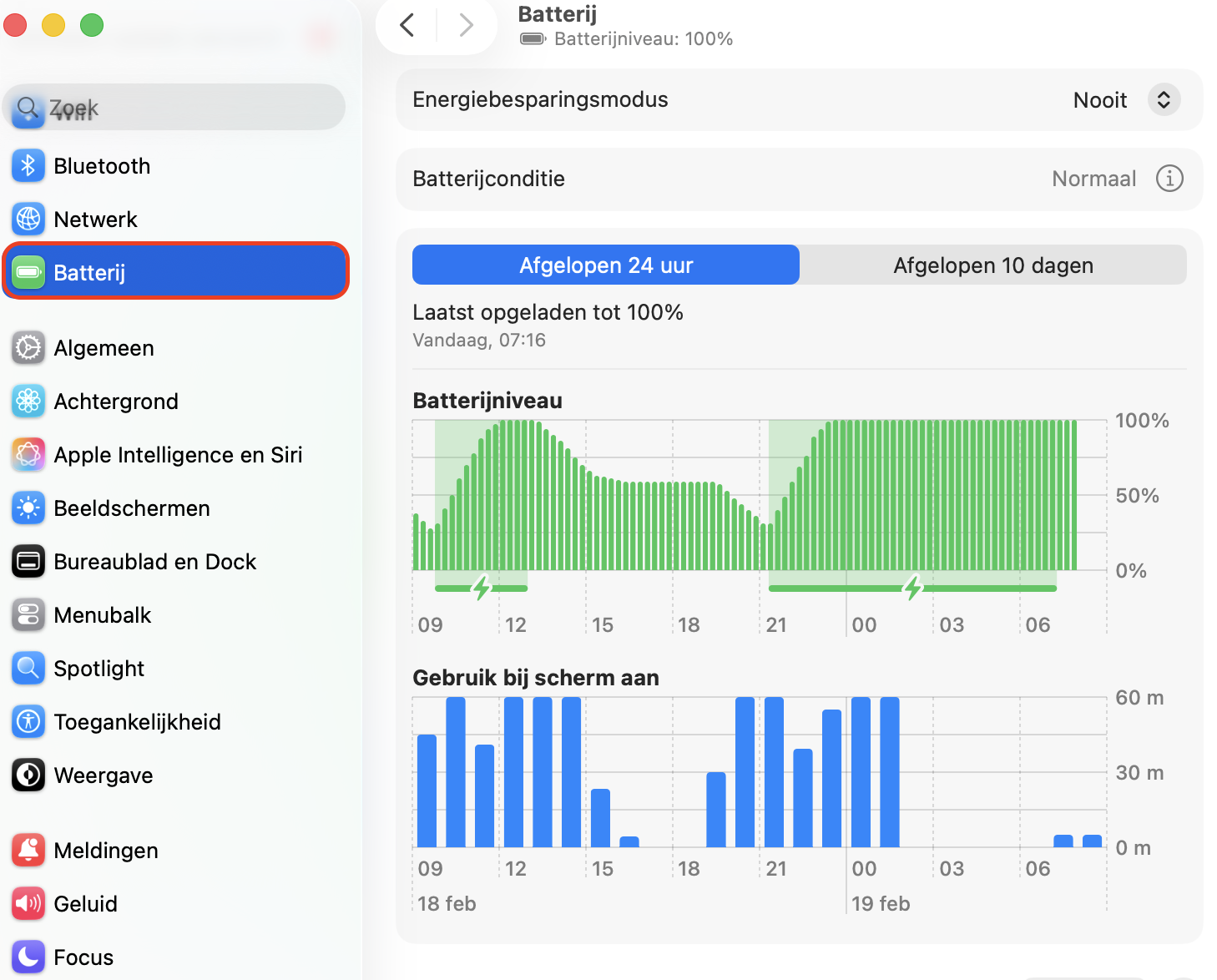Expand the back navigation arrow
1217x980 pixels.
407,24
